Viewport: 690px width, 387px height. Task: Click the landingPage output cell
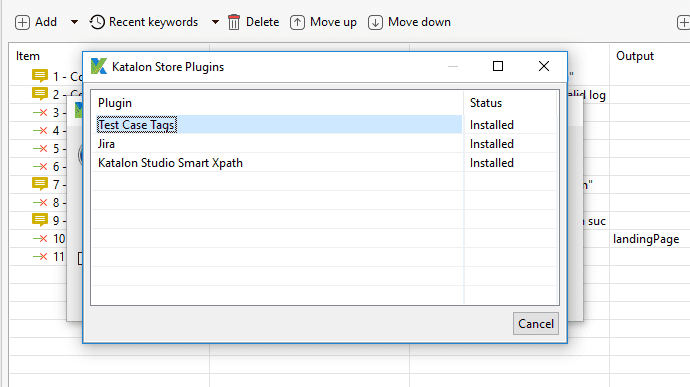pos(646,239)
